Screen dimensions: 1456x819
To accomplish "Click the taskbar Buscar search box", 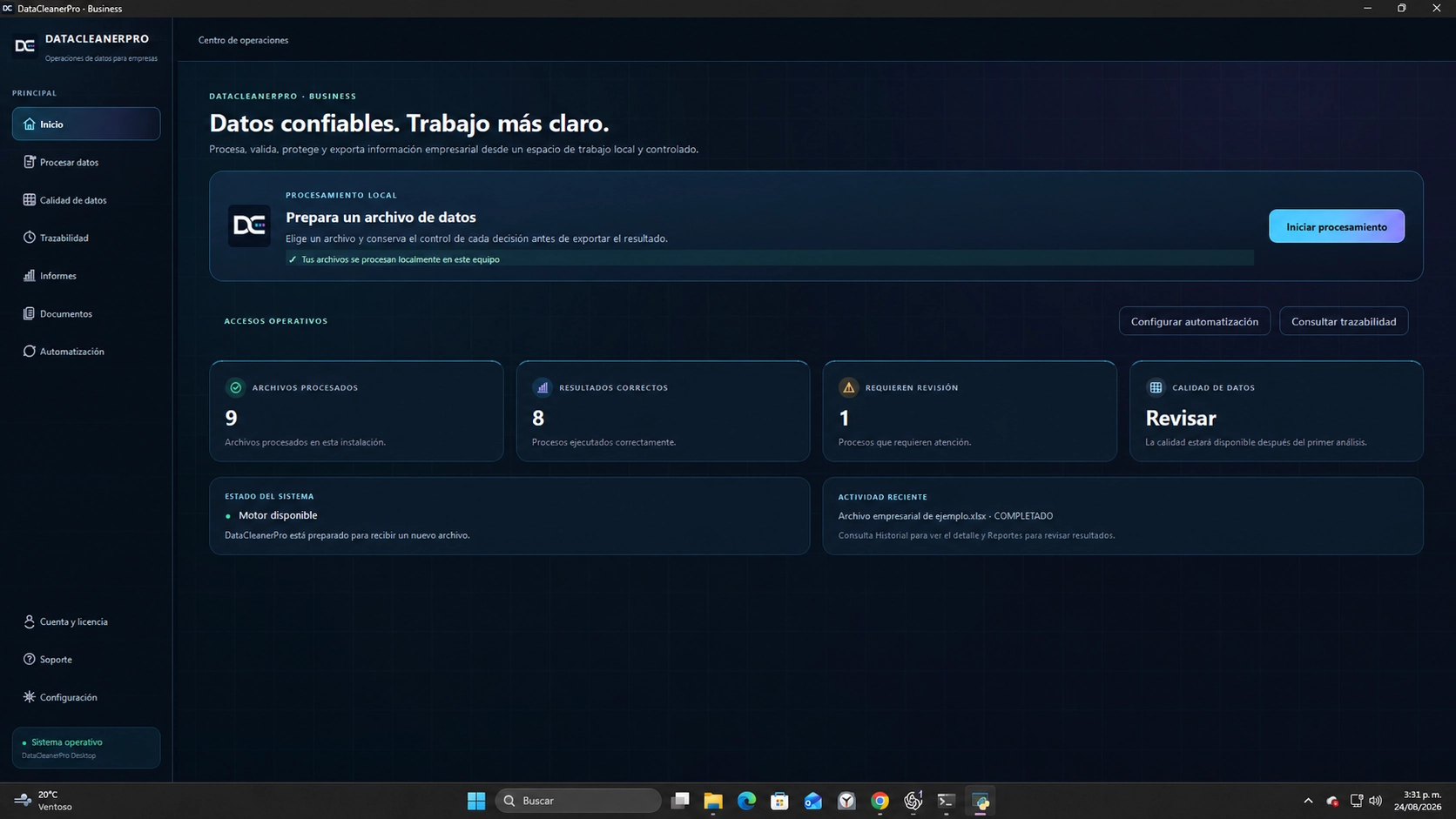I will coord(578,801).
